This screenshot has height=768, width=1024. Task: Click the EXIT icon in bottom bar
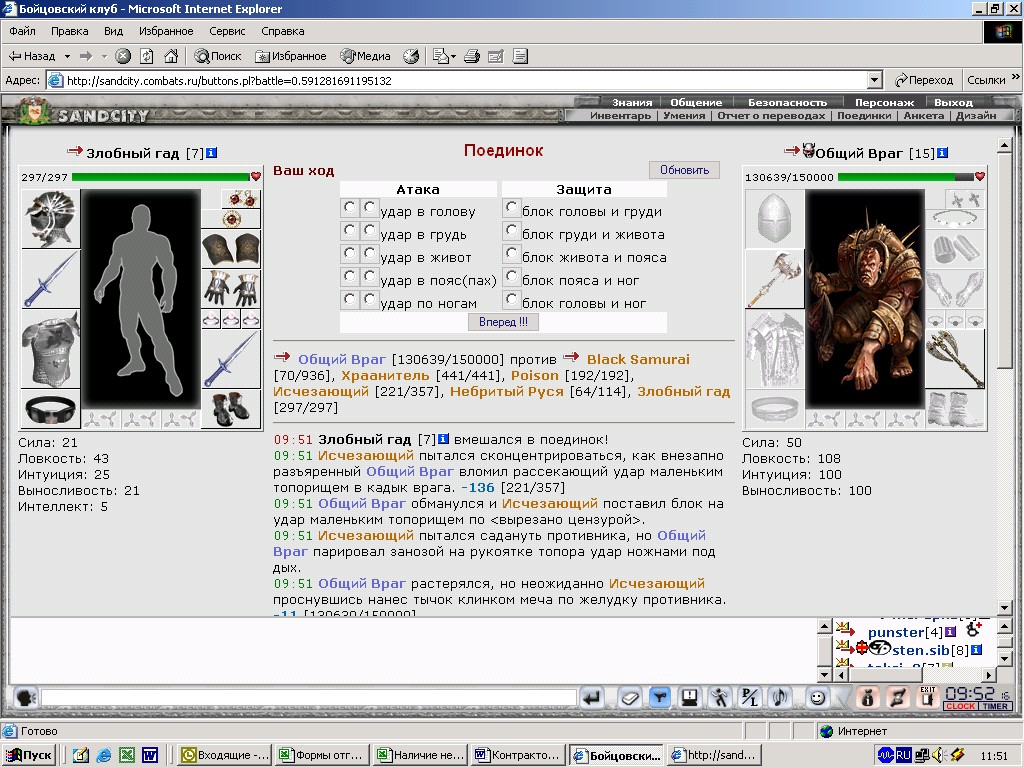[928, 697]
